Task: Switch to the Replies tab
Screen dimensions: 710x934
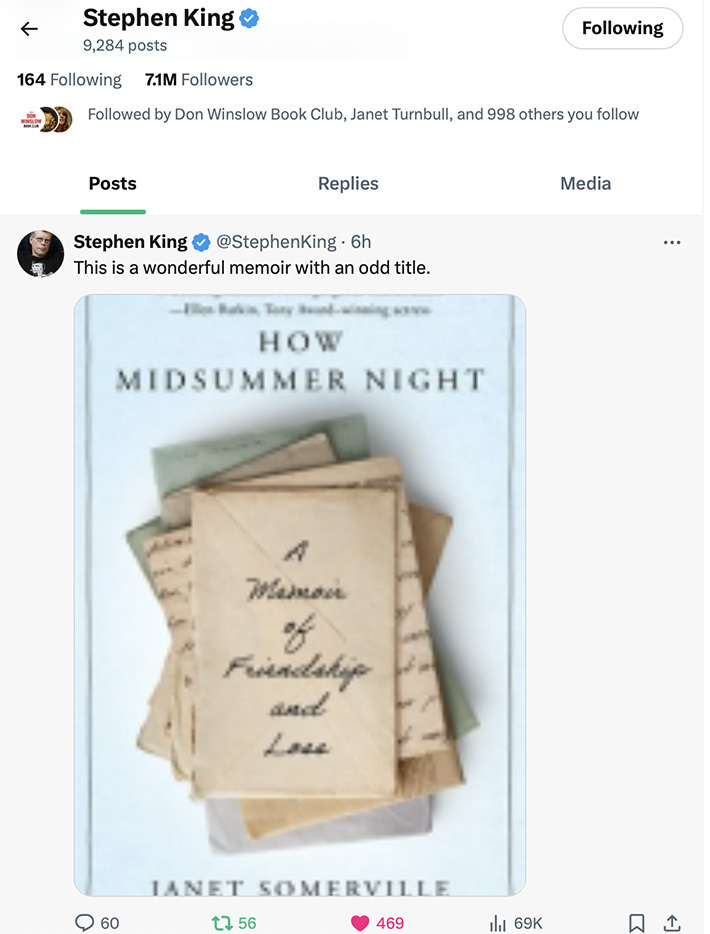Action: [348, 183]
